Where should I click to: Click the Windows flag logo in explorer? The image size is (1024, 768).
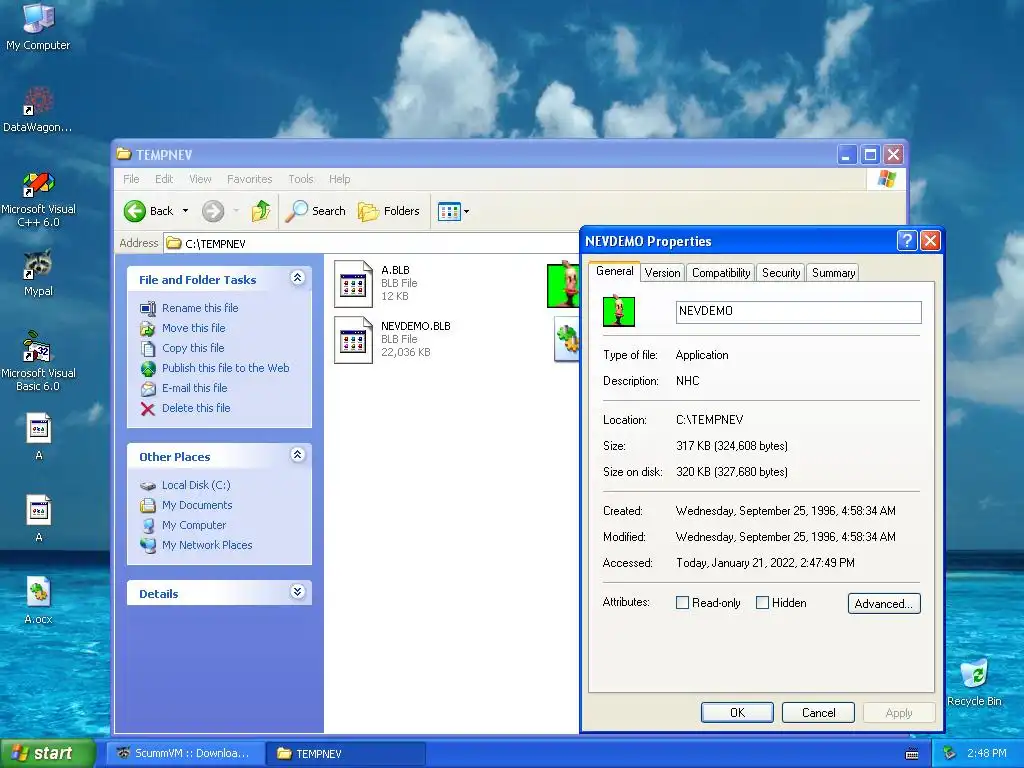click(x=886, y=178)
